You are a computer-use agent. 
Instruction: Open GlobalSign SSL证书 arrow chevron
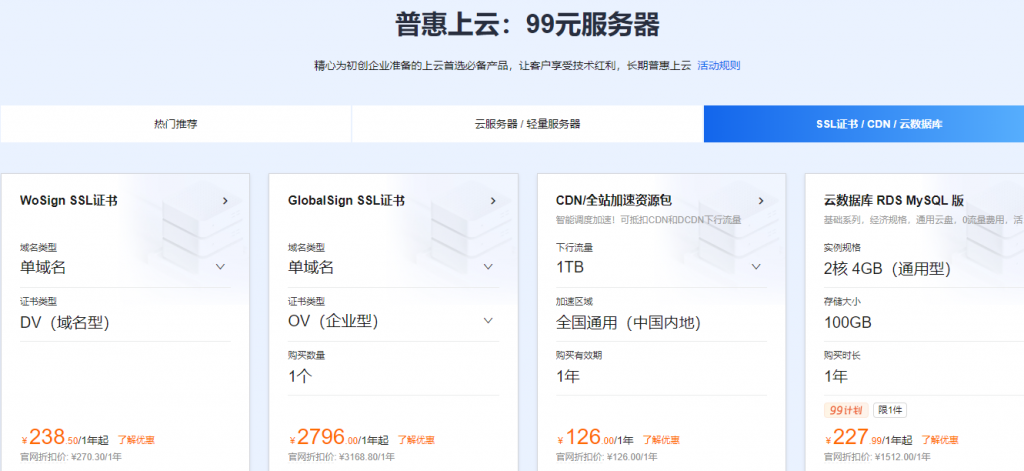click(493, 201)
